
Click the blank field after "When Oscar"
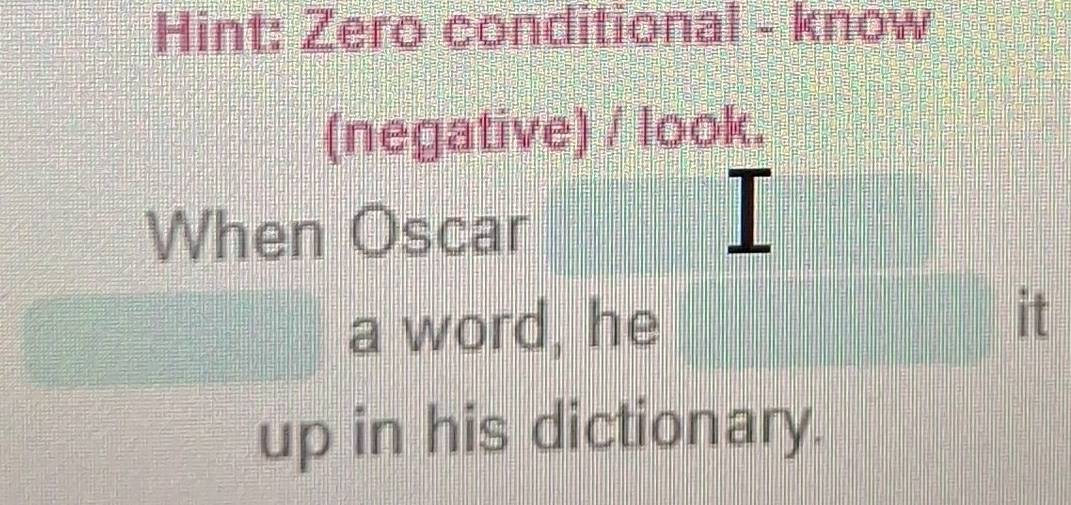[738, 226]
